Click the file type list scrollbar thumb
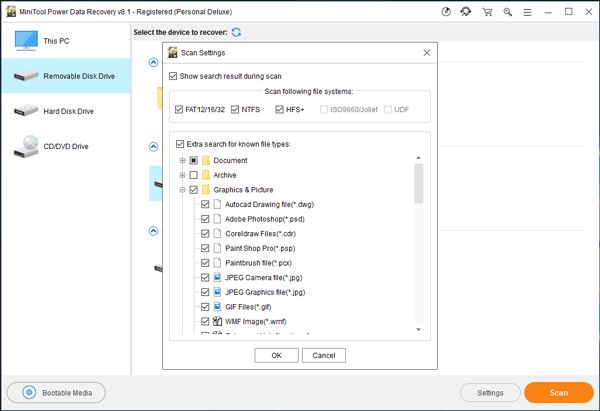600x411 pixels. pyautogui.click(x=419, y=184)
